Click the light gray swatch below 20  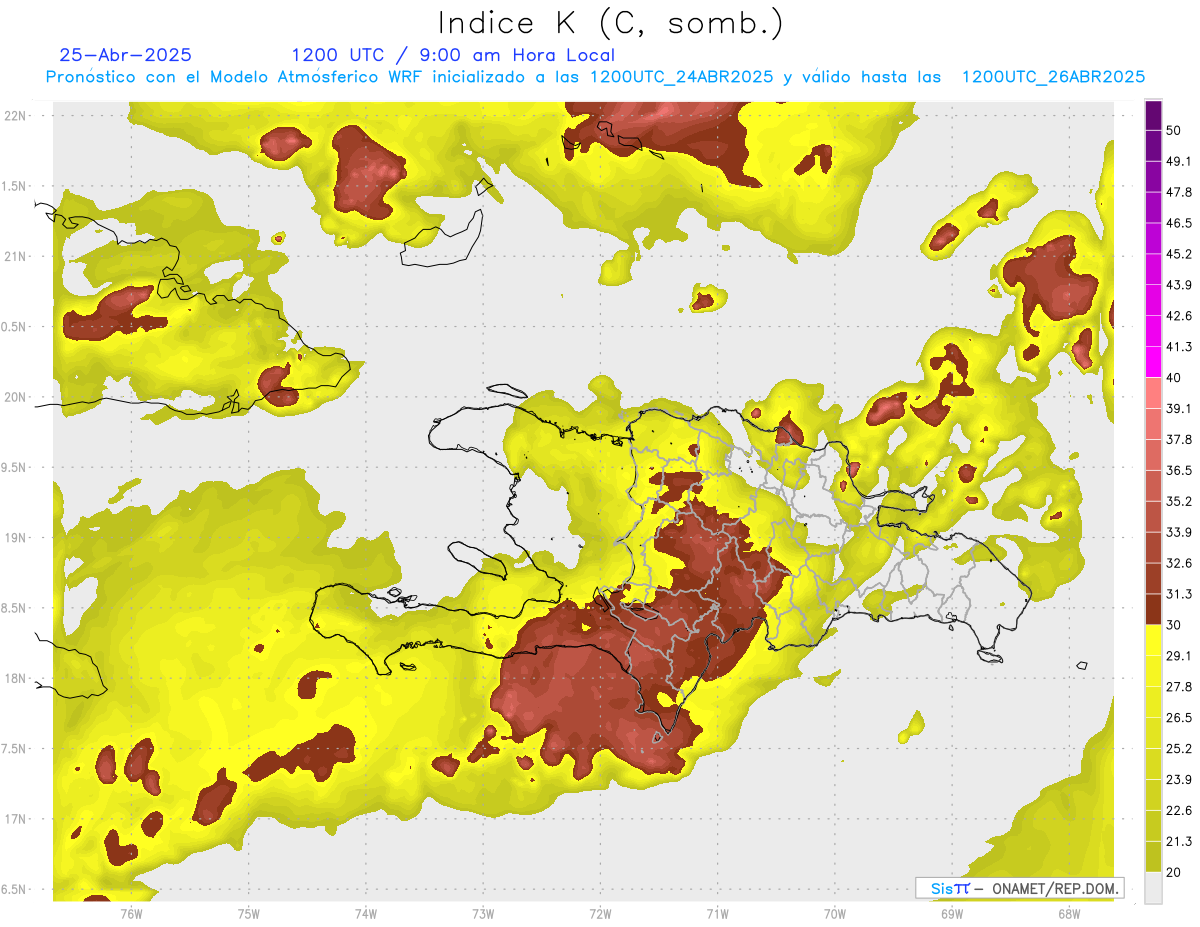tap(1153, 888)
